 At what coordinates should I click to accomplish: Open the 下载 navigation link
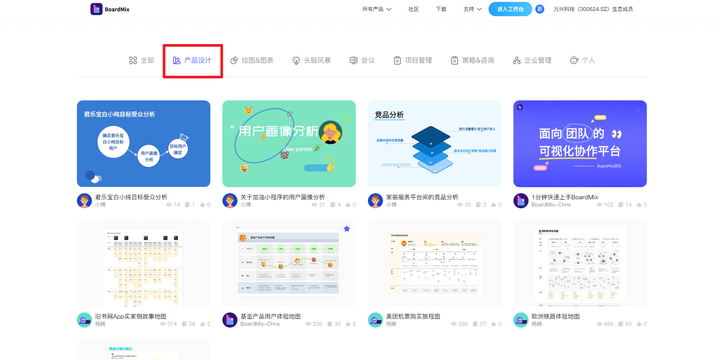click(441, 9)
